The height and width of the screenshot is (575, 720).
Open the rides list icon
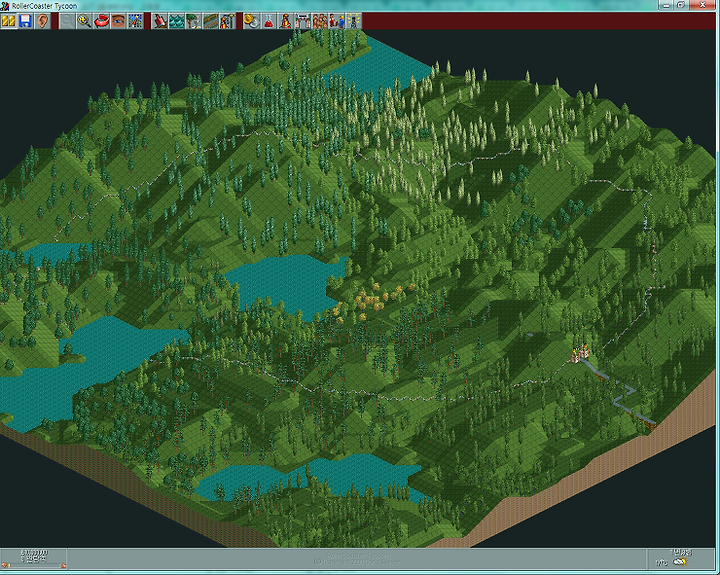pyautogui.click(x=286, y=21)
